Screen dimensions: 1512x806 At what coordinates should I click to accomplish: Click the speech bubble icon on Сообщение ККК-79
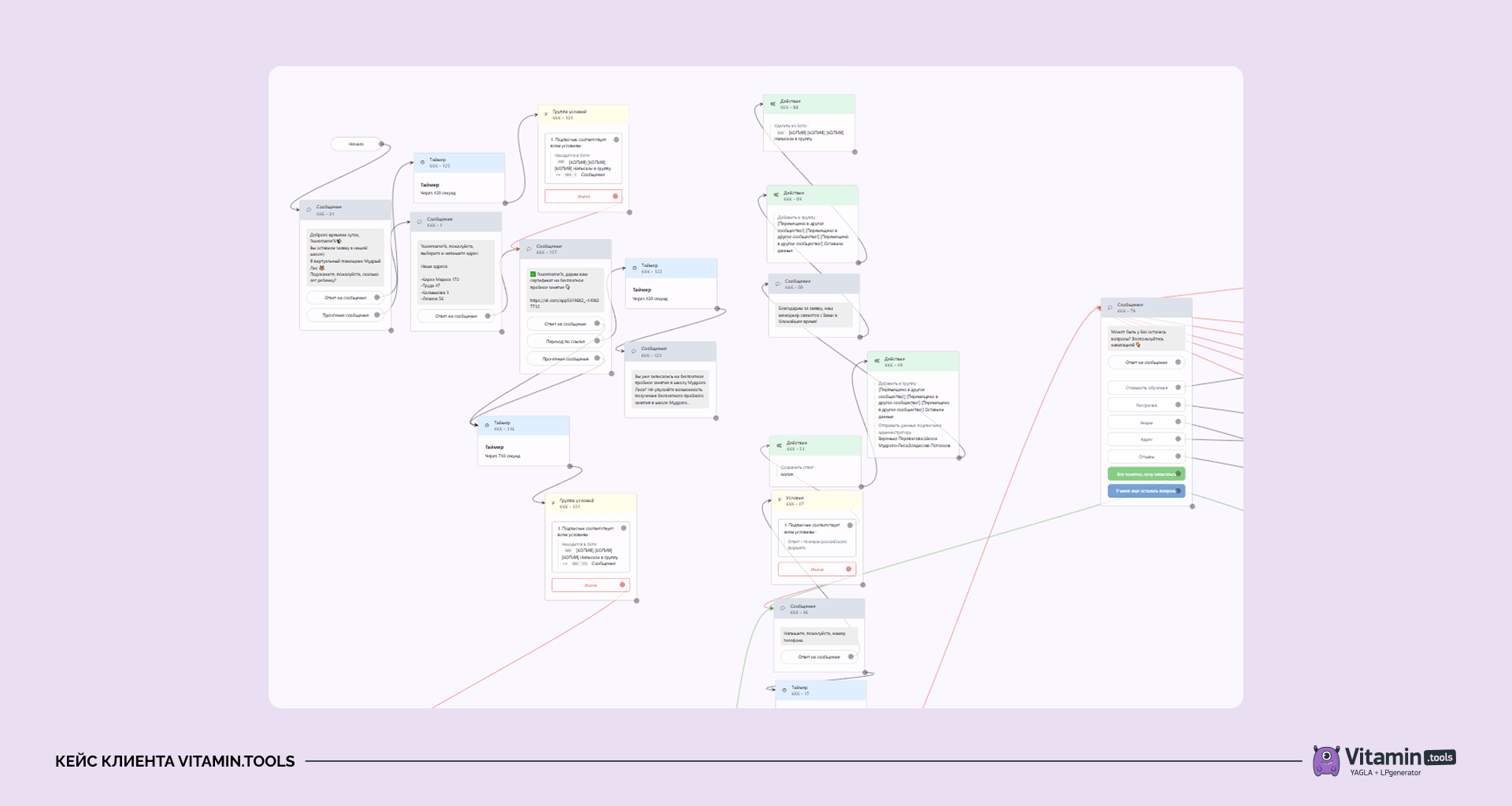point(1110,308)
